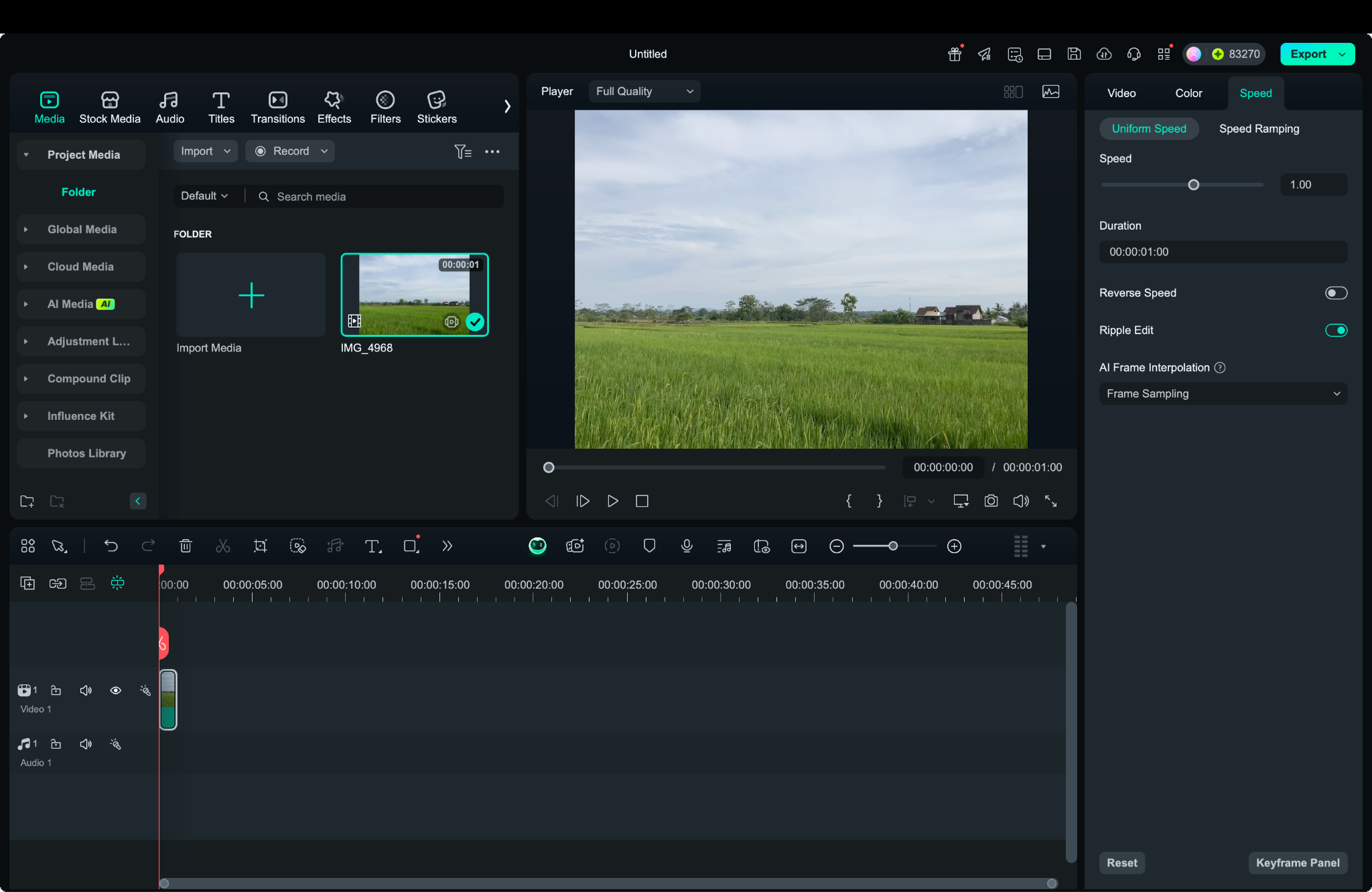The height and width of the screenshot is (892, 1372).
Task: Take a snapshot with the camera icon
Action: pyautogui.click(x=991, y=501)
